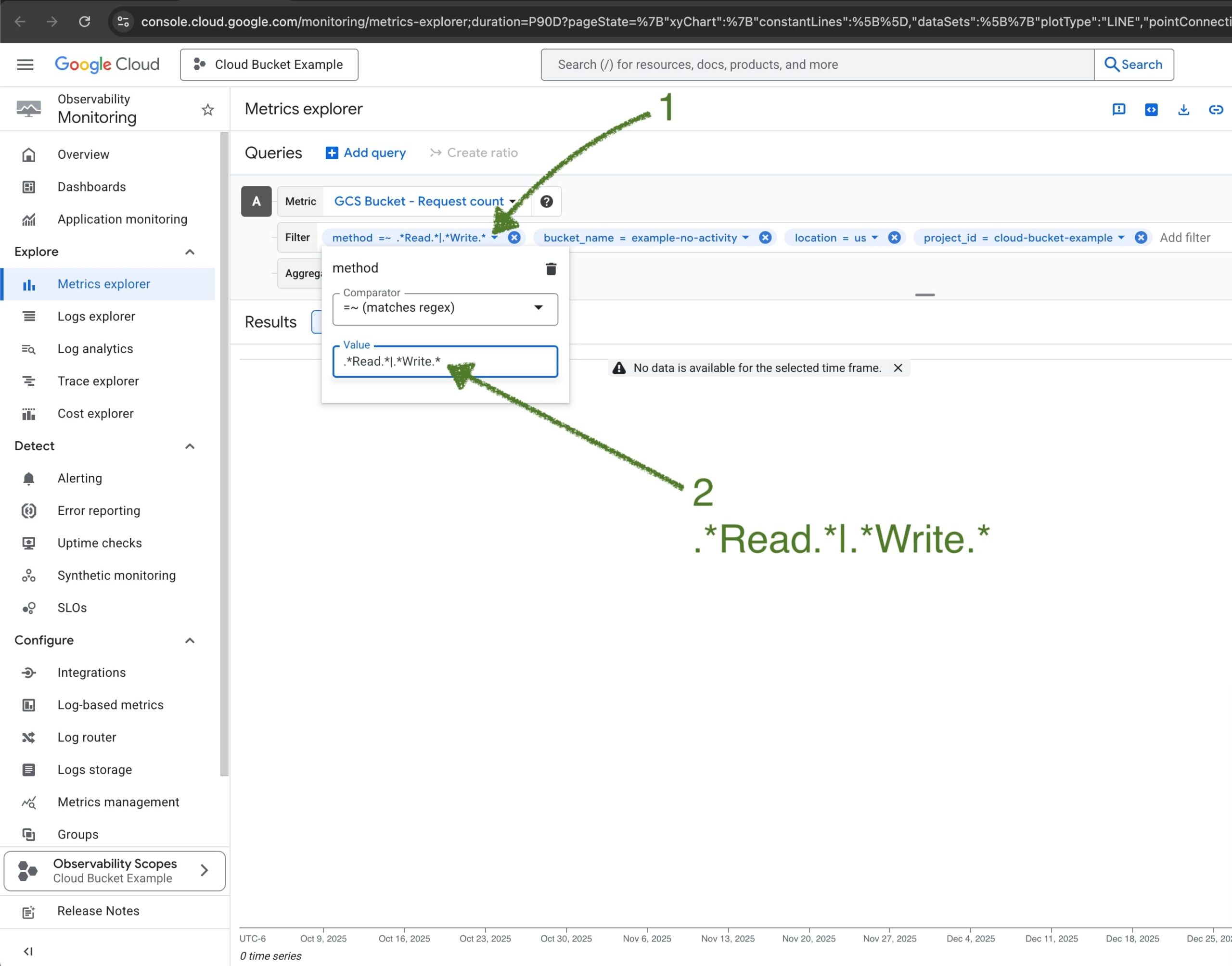
Task: Open GCS Bucket Request count metric dropdown
Action: pos(424,202)
